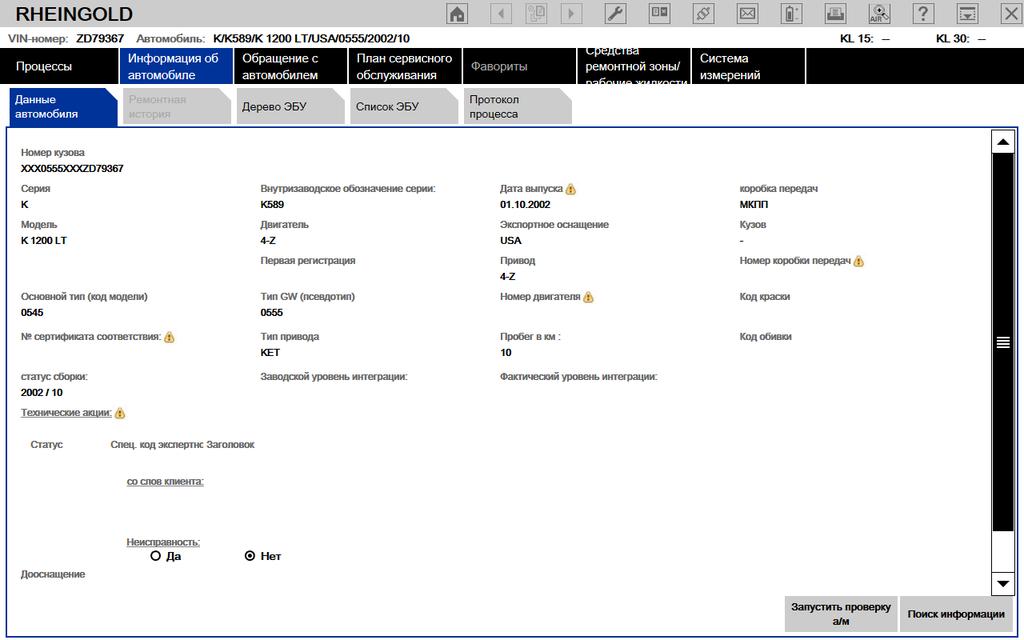This screenshot has width=1024, height=640.
Task: Open the AIR search icon
Action: pos(879,14)
